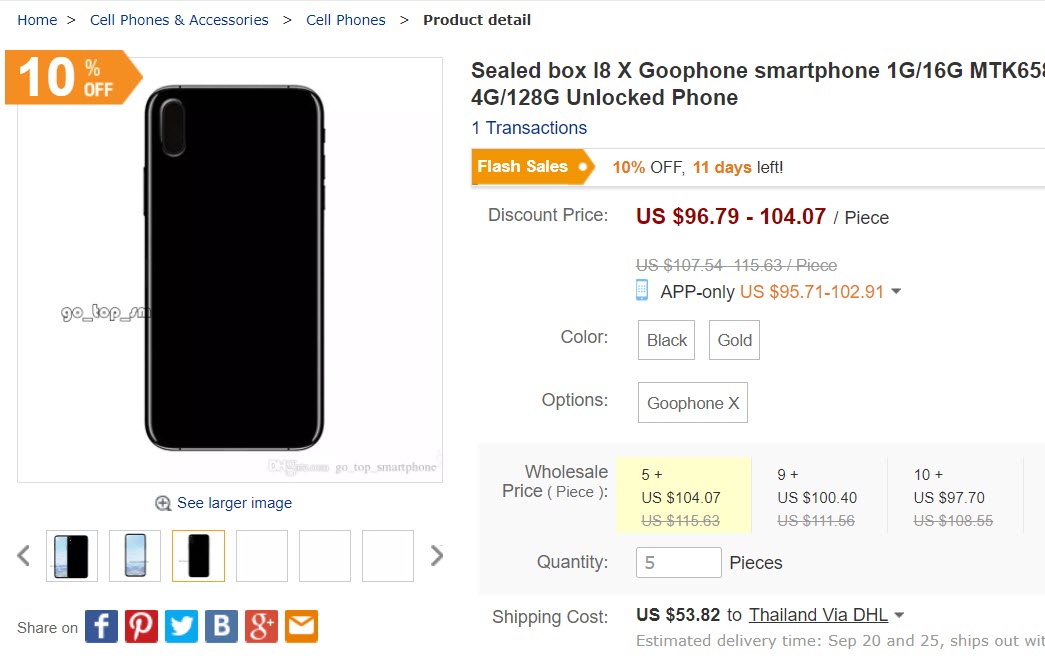Image resolution: width=1045 pixels, height=672 pixels.
Task: Share the product via VK
Action: [x=221, y=626]
